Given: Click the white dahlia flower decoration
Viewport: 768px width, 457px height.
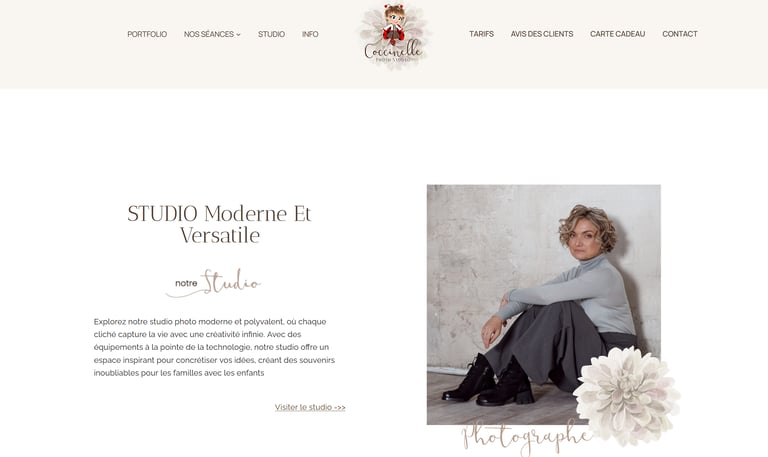Looking at the screenshot, I should [627, 395].
